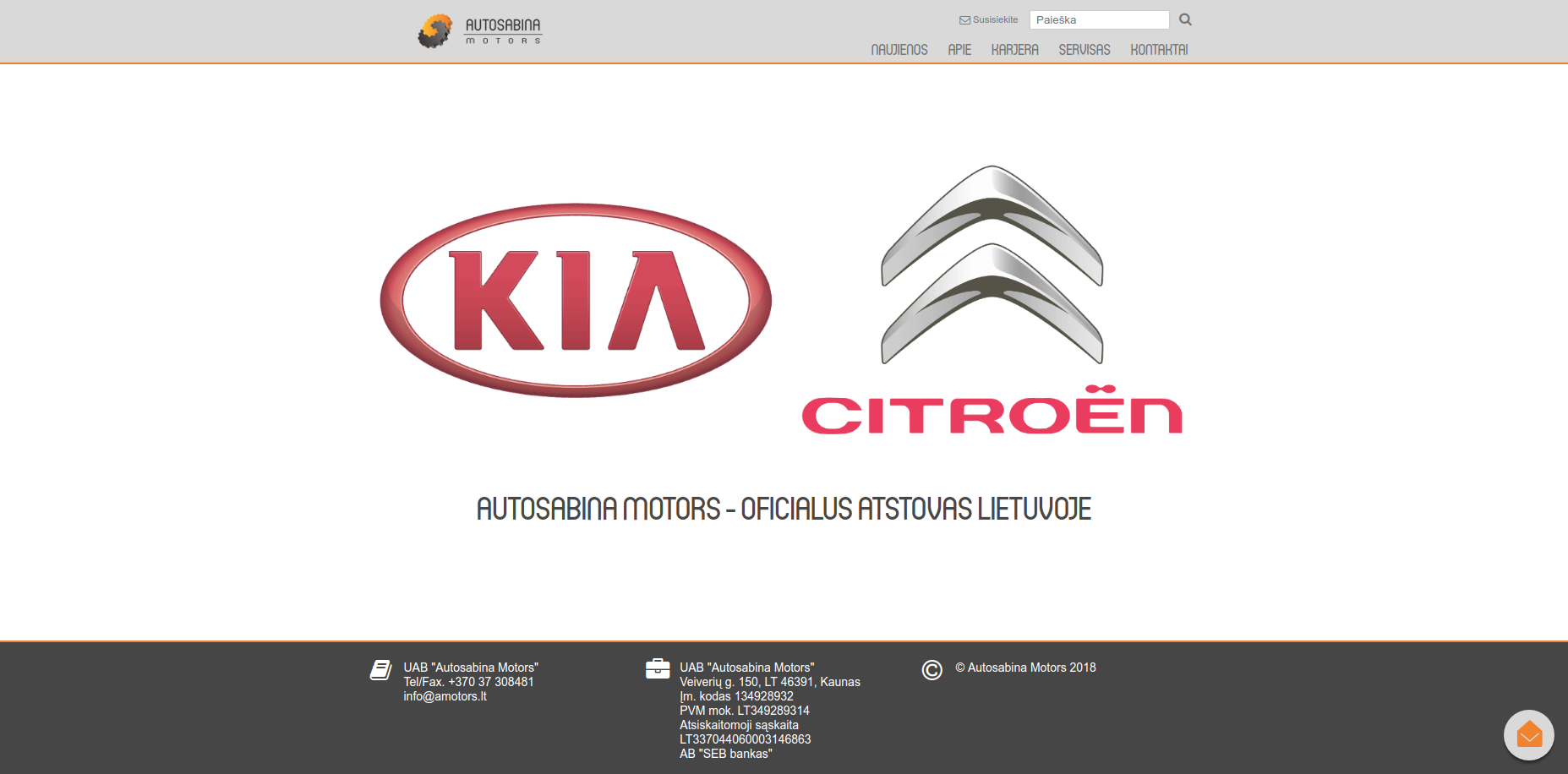1568x774 pixels.
Task: Click the Veiverių g. 150 address text
Action: pyautogui.click(x=769, y=682)
